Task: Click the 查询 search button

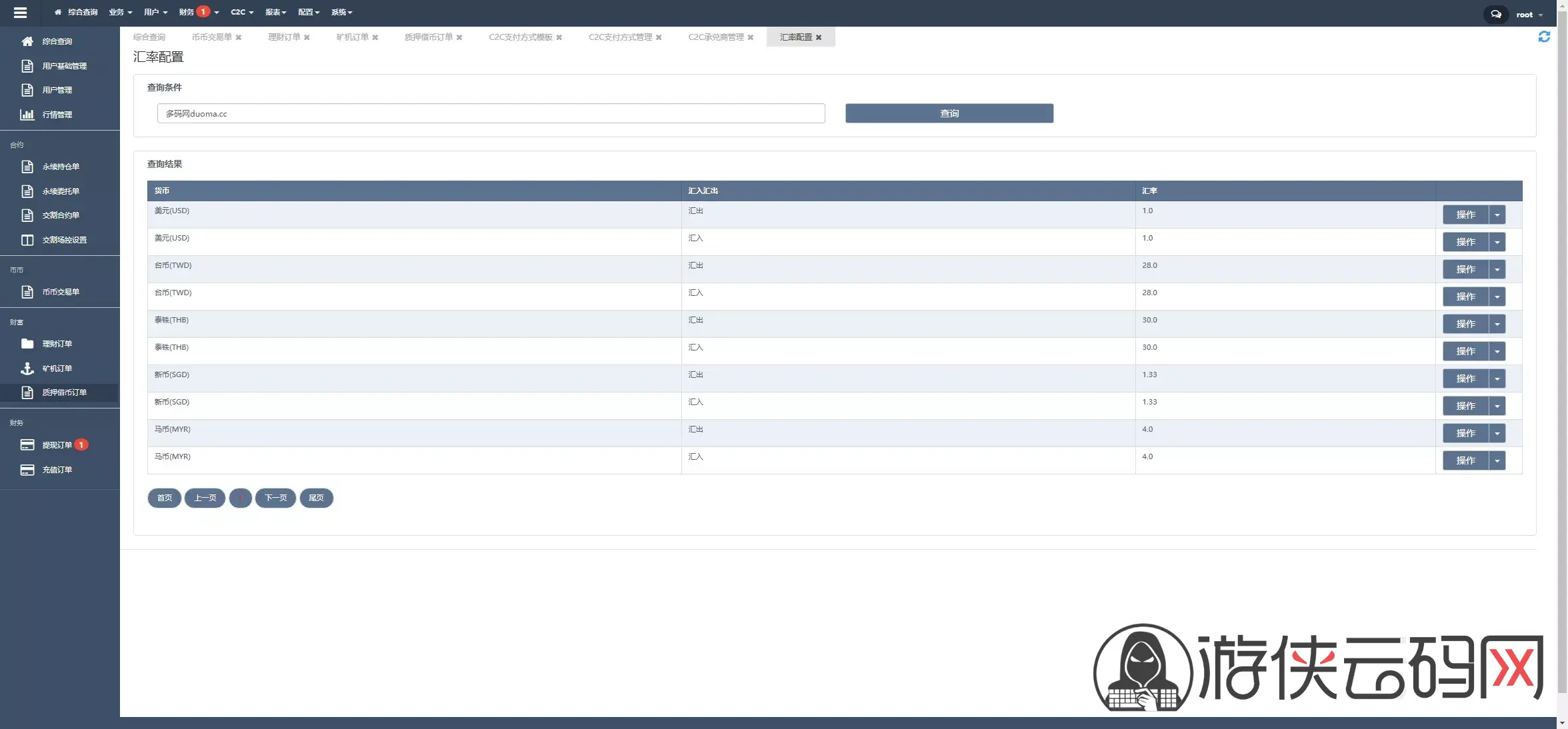Action: tap(949, 113)
